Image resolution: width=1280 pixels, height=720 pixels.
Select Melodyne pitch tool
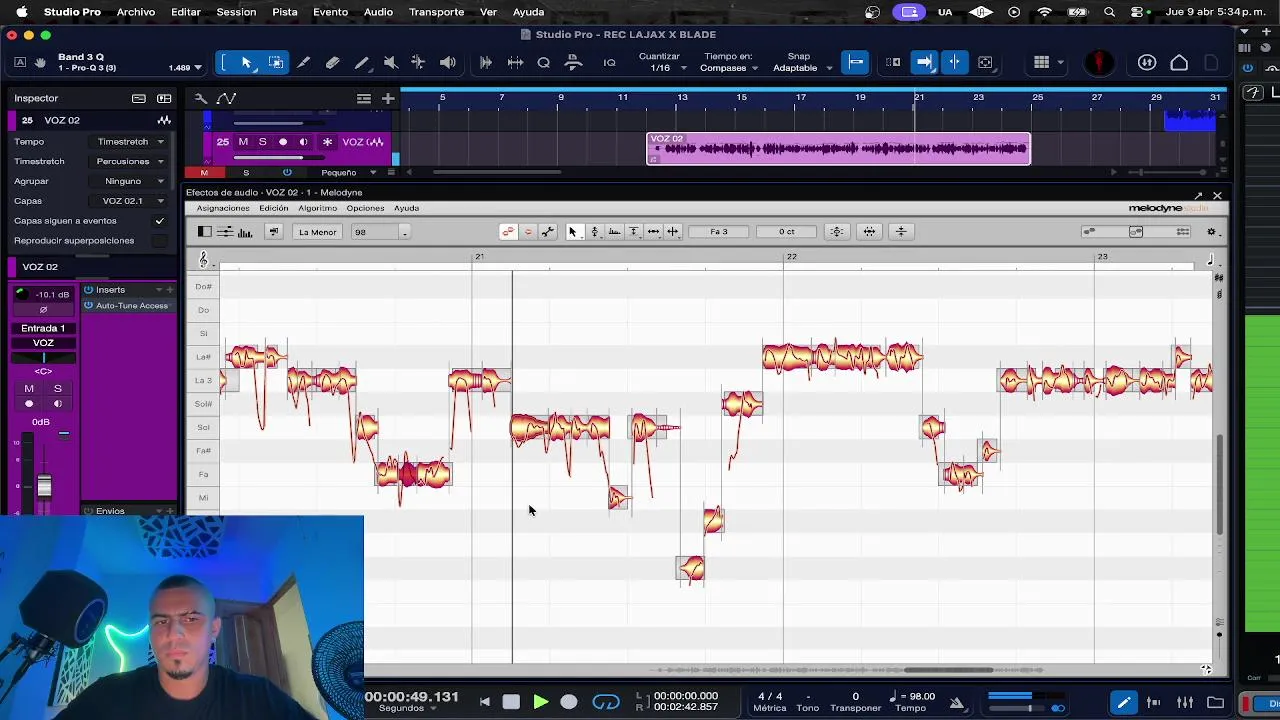[x=594, y=232]
